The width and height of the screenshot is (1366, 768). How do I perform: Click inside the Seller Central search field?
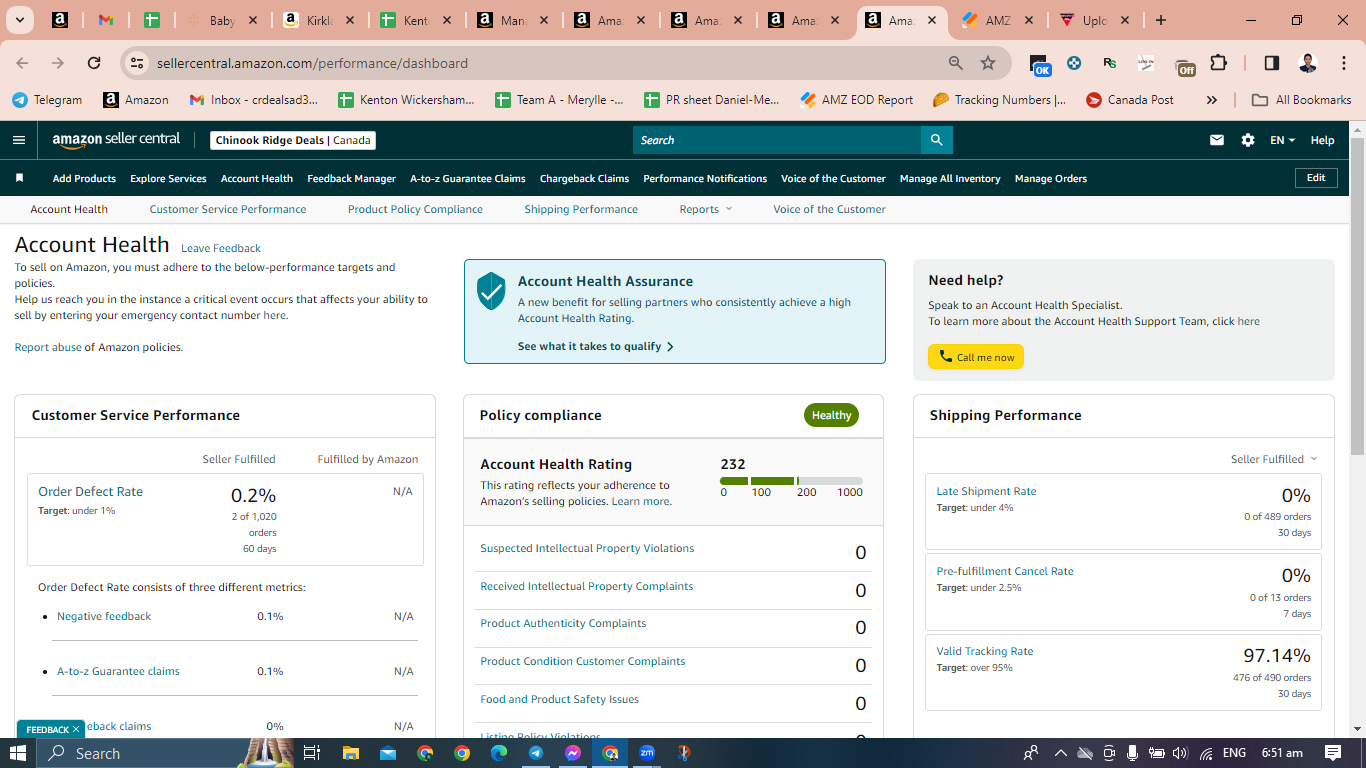[x=777, y=140]
